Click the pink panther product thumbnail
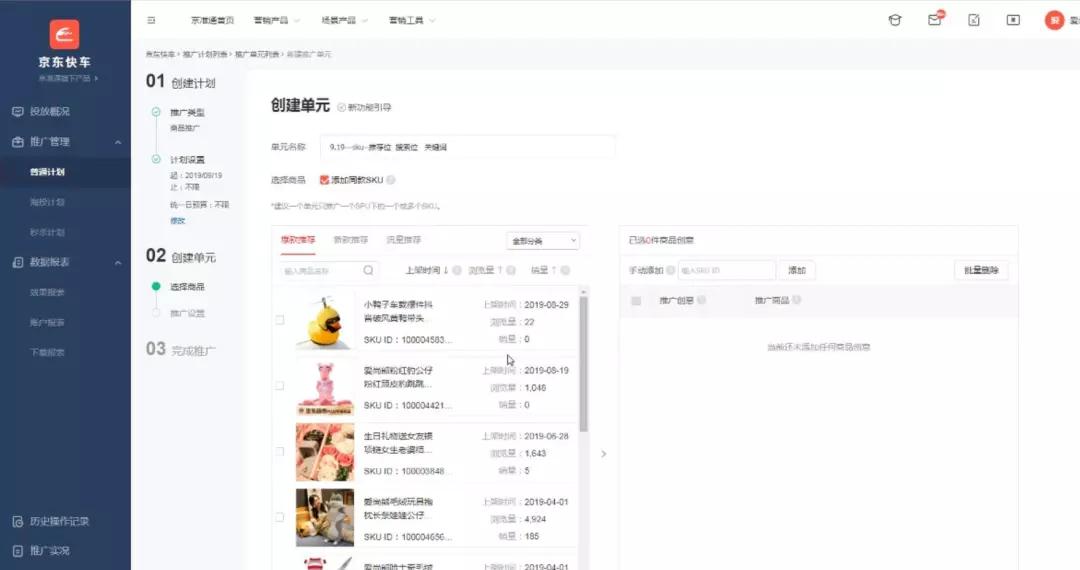Screen dimensions: 1080x570 click(324, 387)
